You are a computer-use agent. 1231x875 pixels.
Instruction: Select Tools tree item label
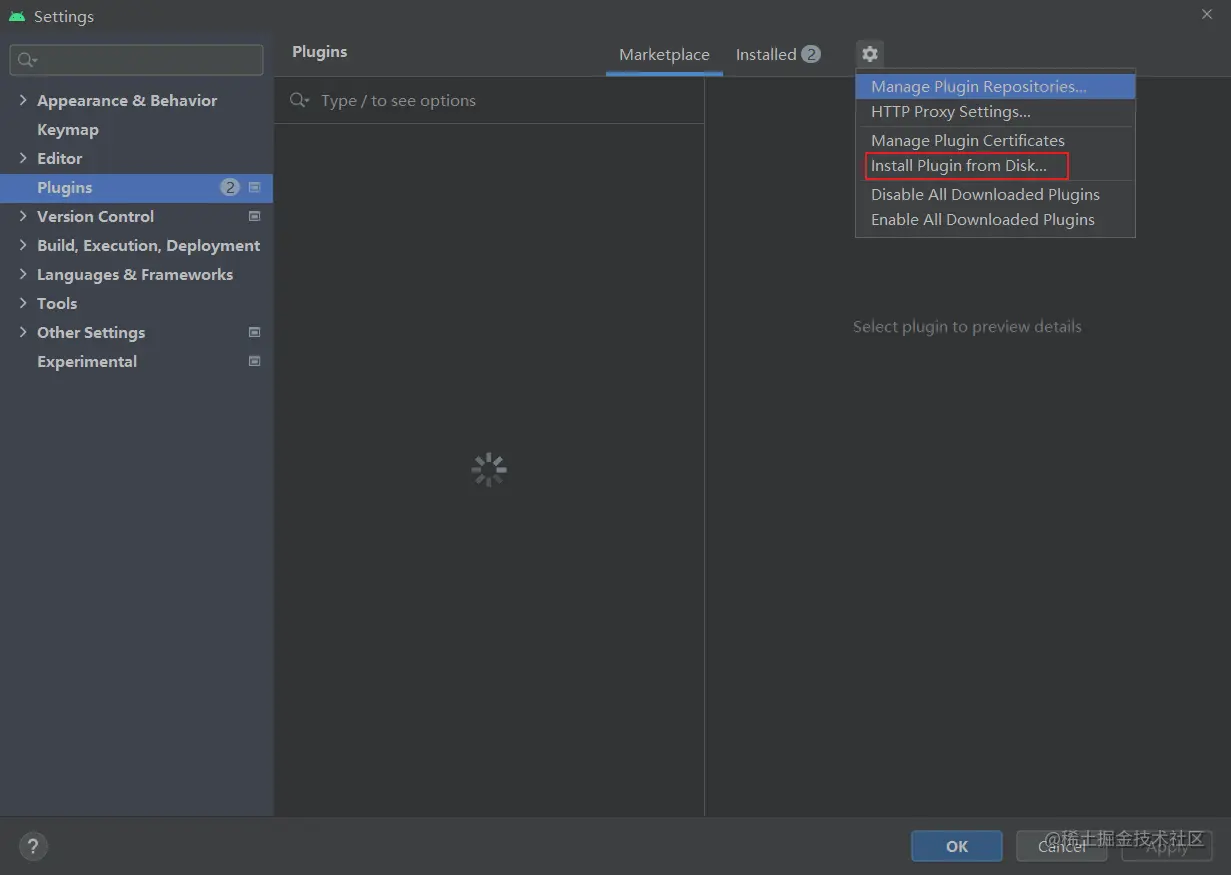[x=57, y=303]
